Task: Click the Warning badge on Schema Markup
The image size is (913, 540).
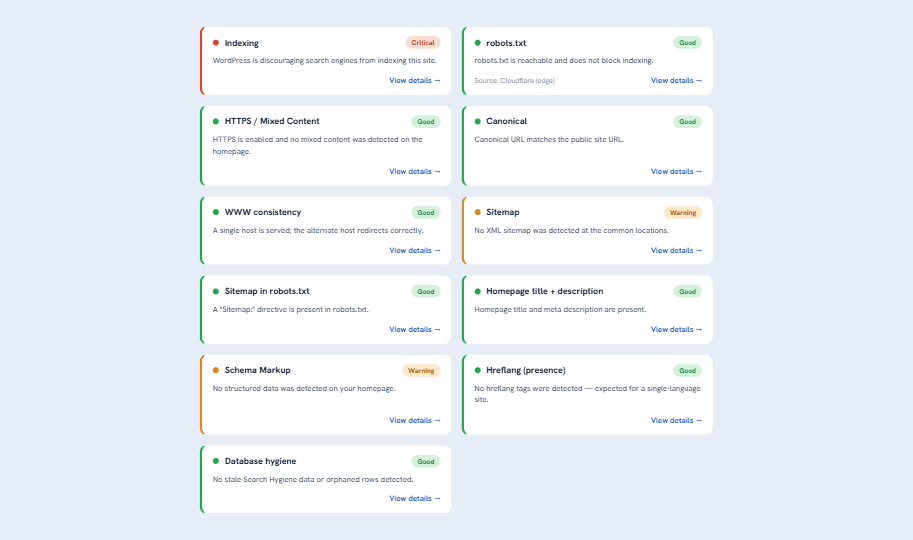Action: coord(421,370)
